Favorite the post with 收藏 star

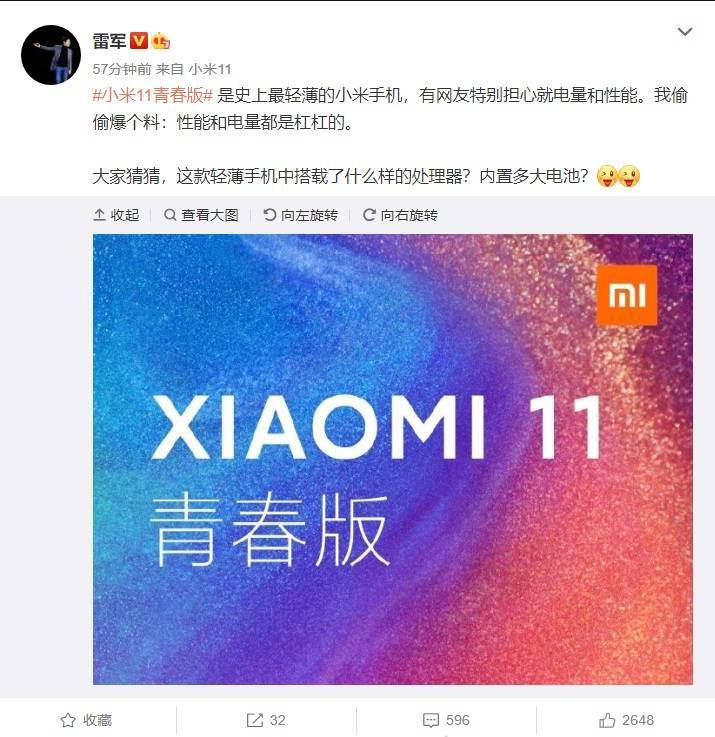click(x=86, y=720)
